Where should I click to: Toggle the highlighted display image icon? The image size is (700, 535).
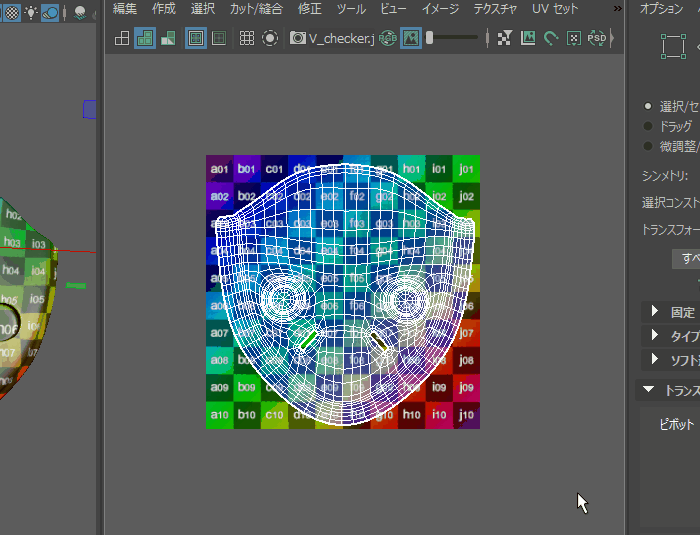411,38
